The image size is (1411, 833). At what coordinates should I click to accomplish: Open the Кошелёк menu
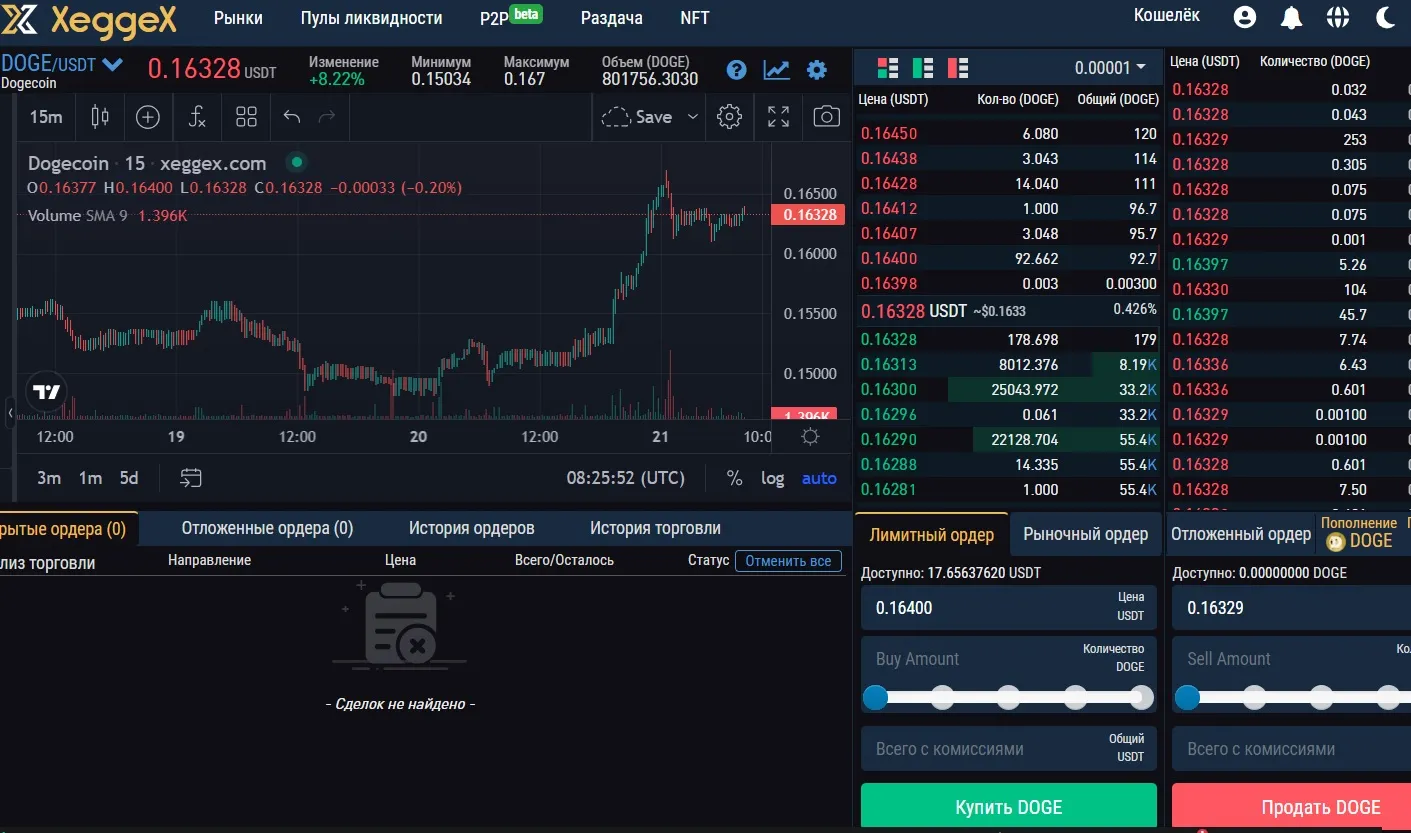[x=1167, y=16]
